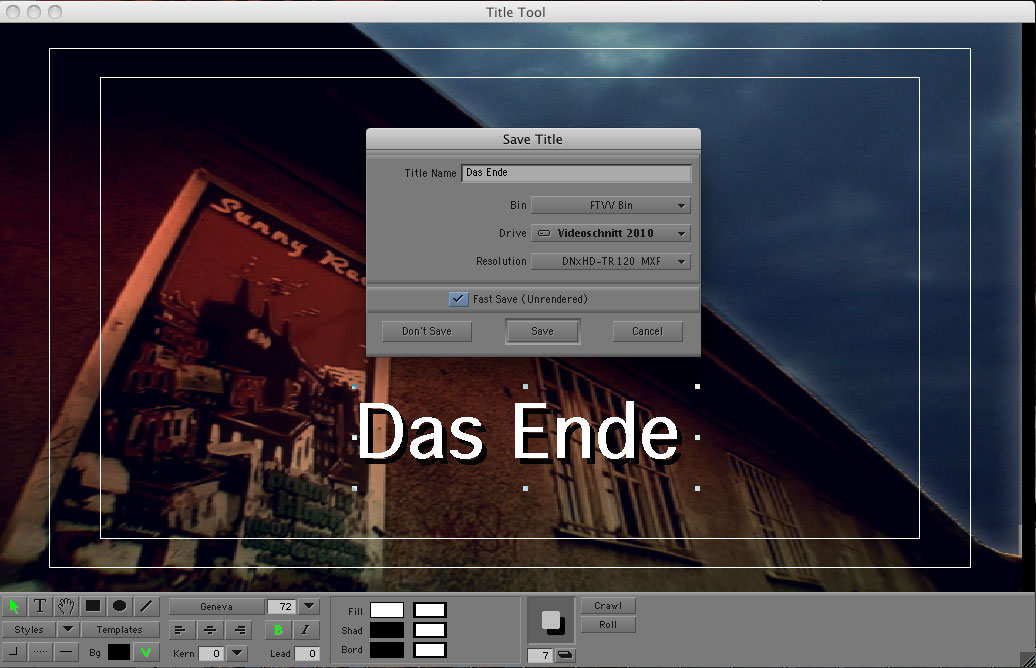The width and height of the screenshot is (1036, 668).
Task: Click the Fill color swatch
Action: tap(387, 610)
